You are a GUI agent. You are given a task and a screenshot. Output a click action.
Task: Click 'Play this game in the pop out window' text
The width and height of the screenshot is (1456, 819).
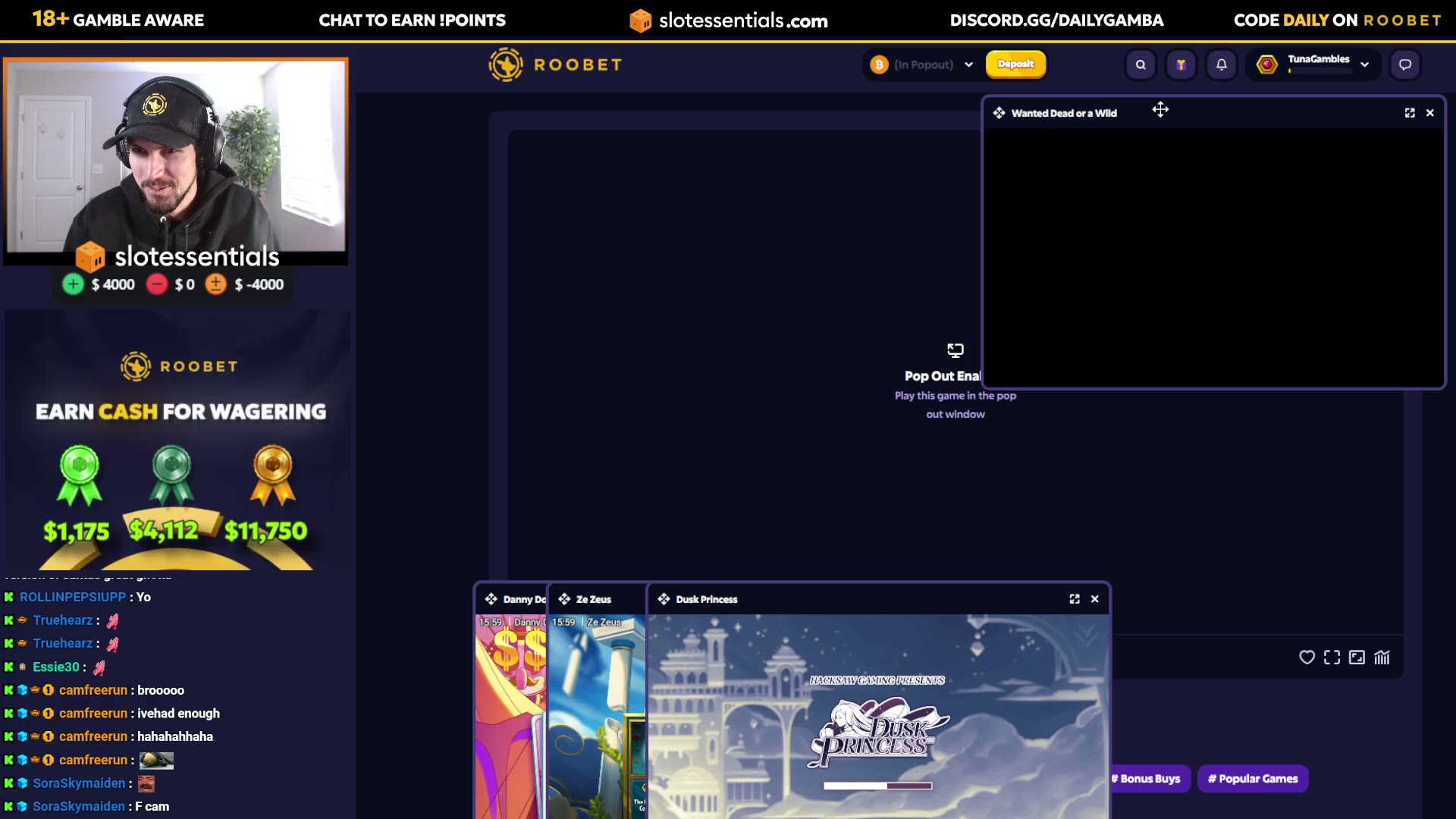coord(955,405)
